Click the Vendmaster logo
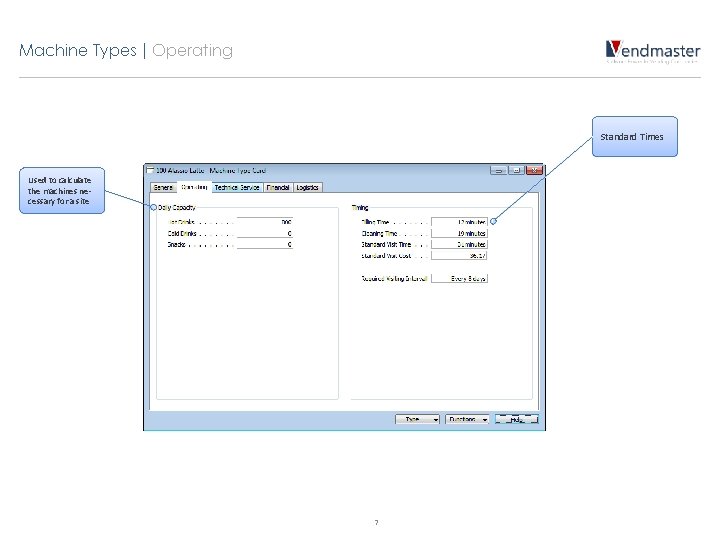The height and width of the screenshot is (540, 720). coord(652,51)
